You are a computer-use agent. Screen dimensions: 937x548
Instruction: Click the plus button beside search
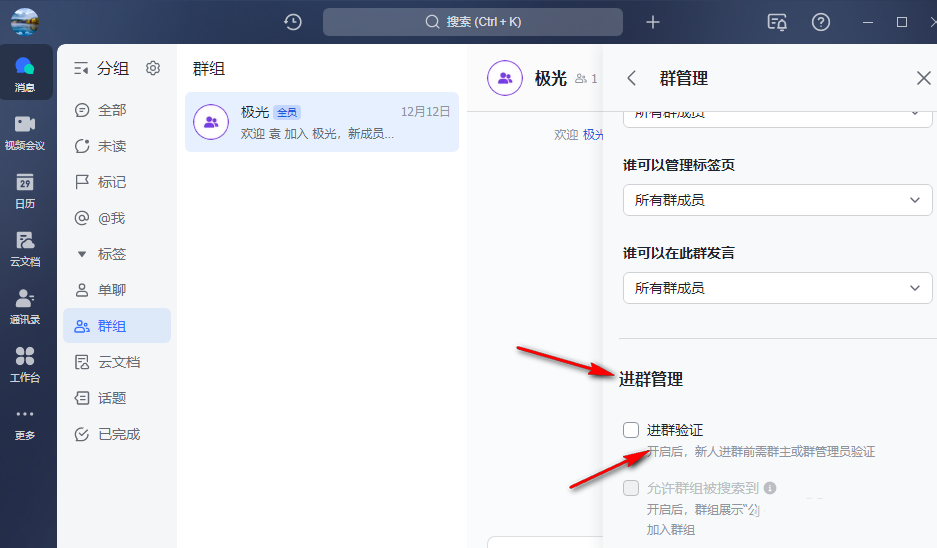tap(653, 22)
